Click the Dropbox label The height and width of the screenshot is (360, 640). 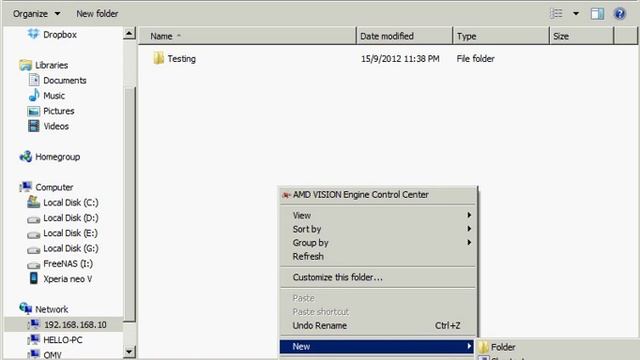pyautogui.click(x=60, y=35)
